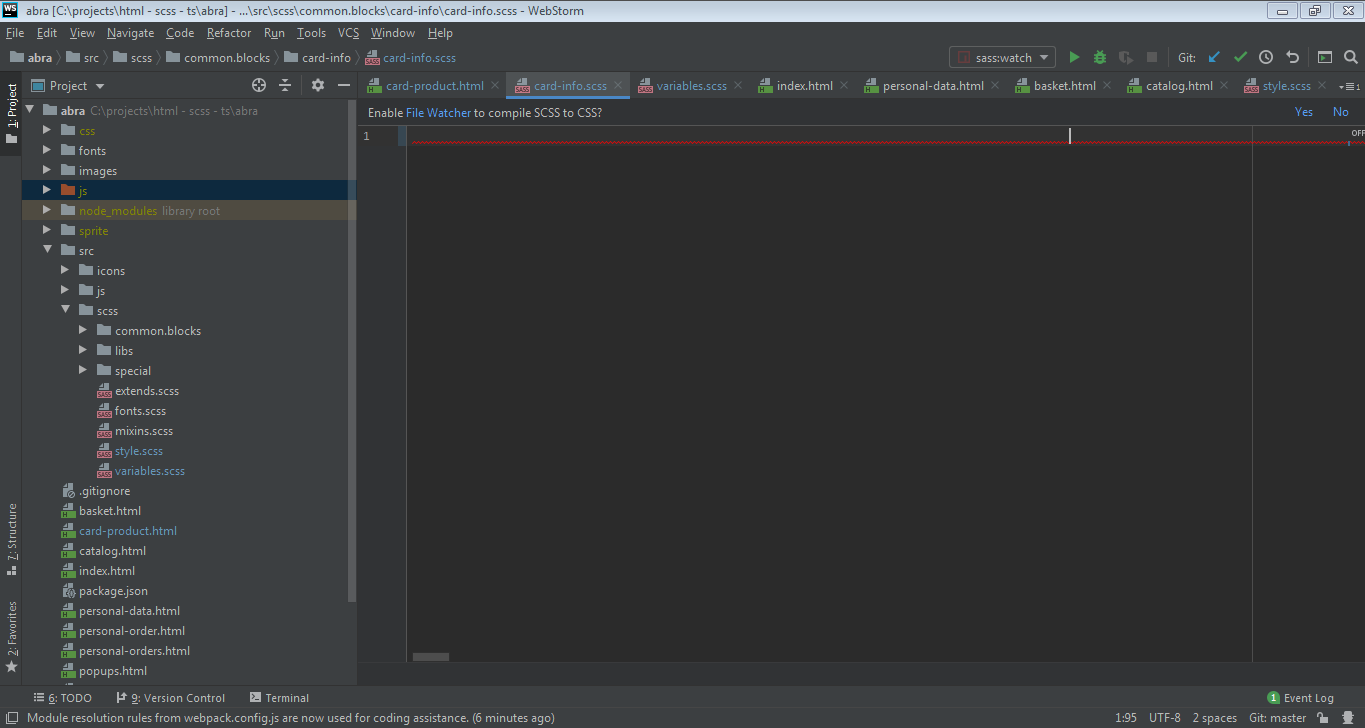Screen dimensions: 1365x728
Task: Open Run Anything window icon
Action: 1325,58
